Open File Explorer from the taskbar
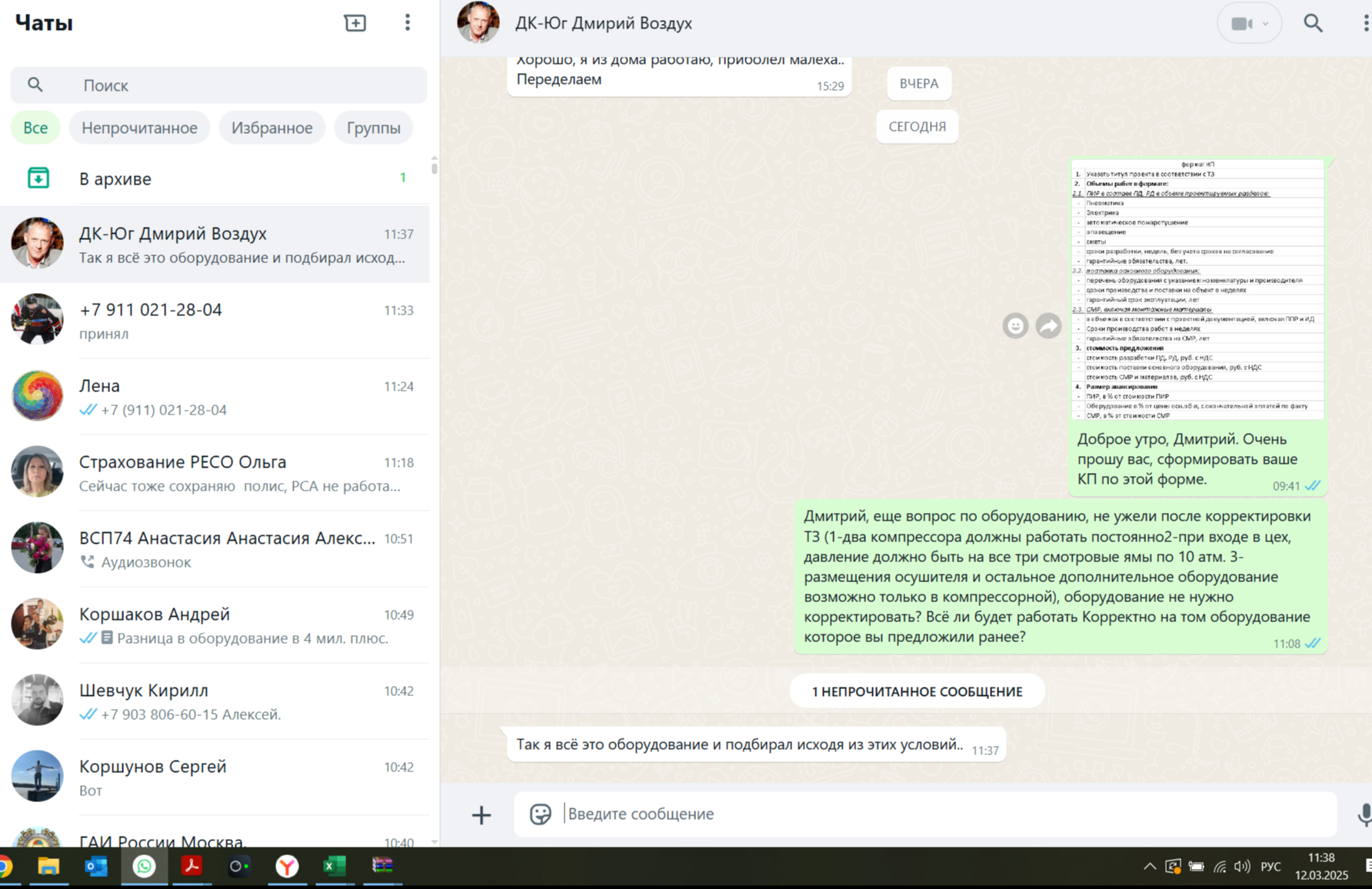The height and width of the screenshot is (889, 1372). coord(48,867)
